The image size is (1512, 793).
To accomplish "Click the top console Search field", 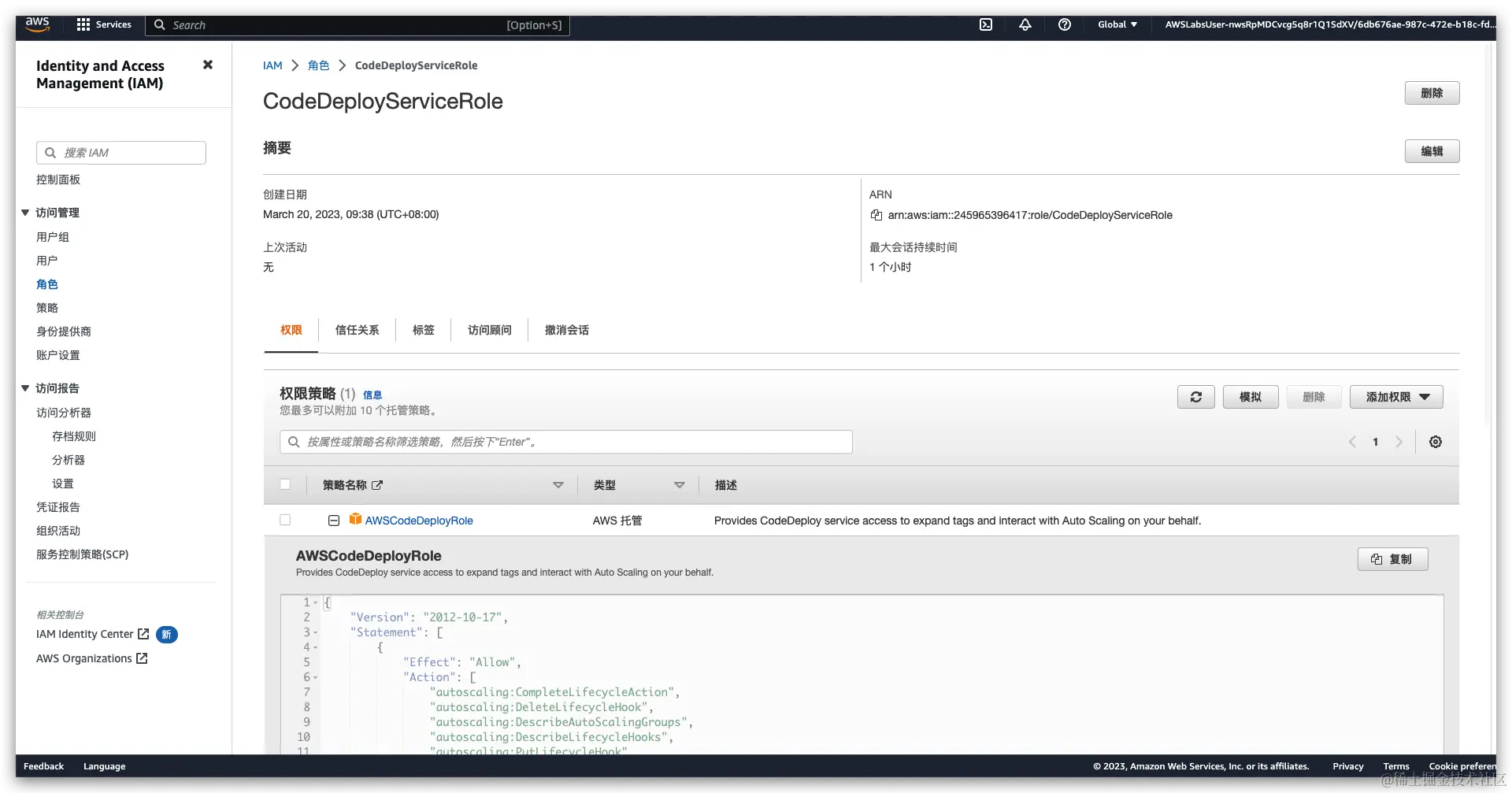I will pyautogui.click(x=358, y=25).
